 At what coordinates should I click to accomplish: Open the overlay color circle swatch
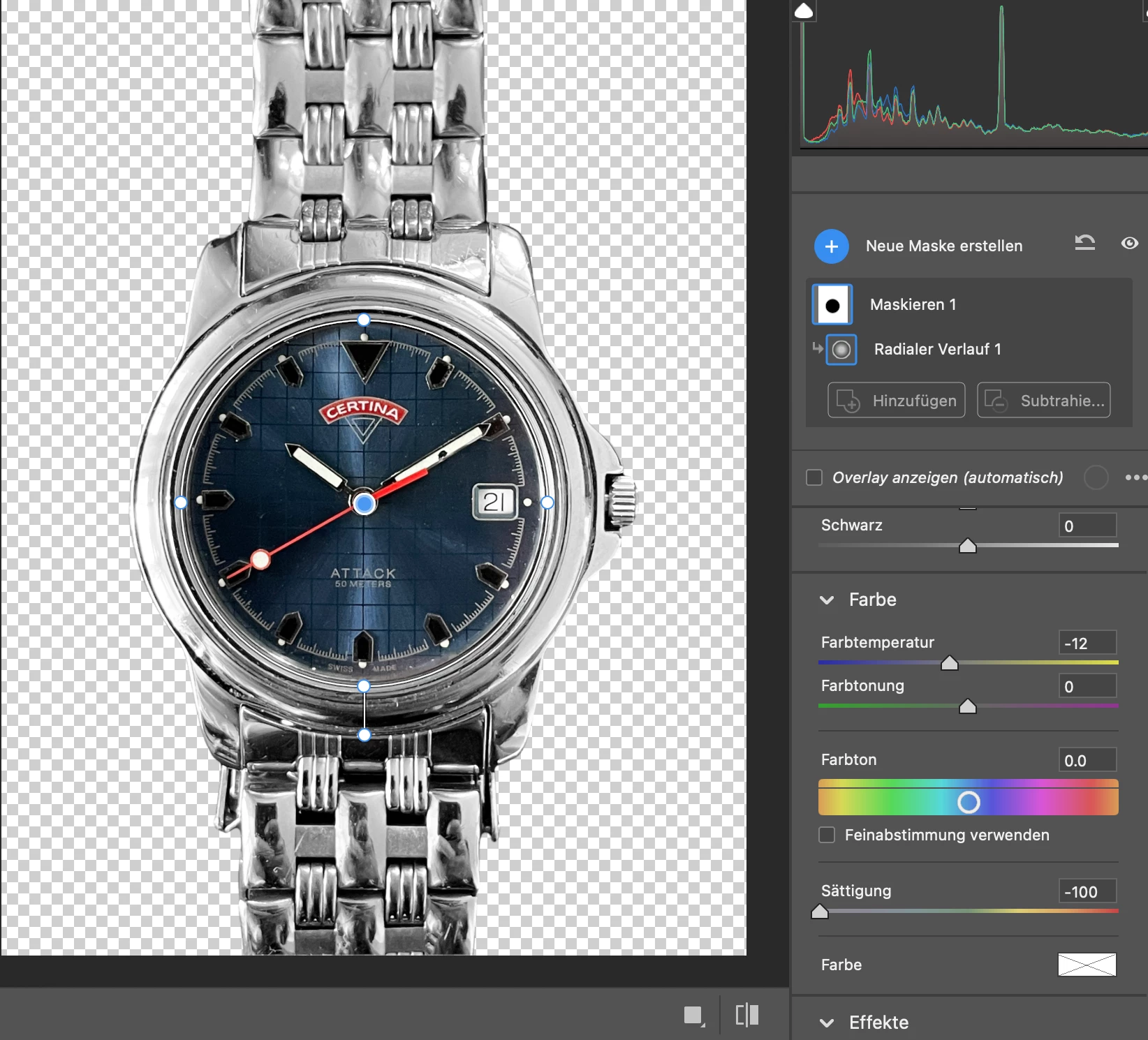tap(1096, 477)
